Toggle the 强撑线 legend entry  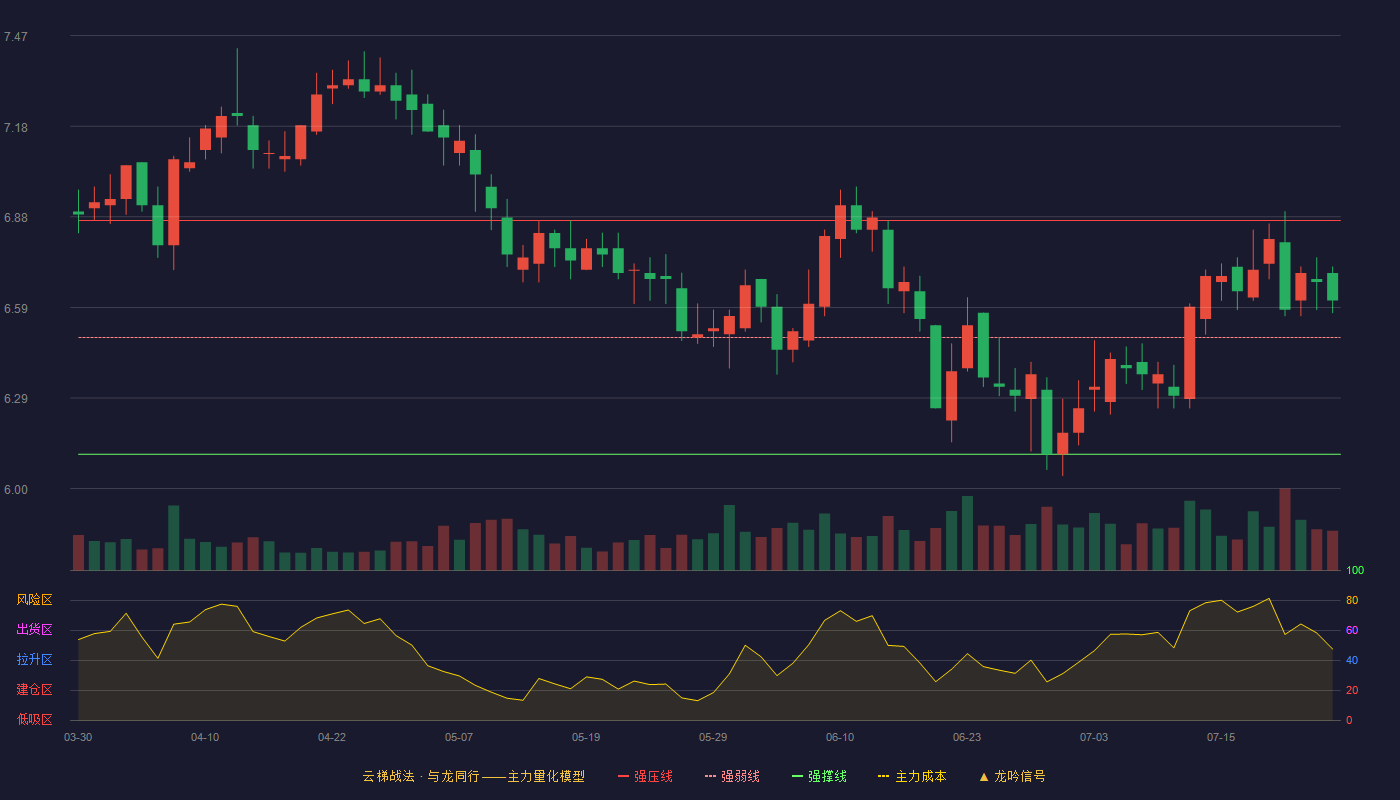tap(819, 776)
